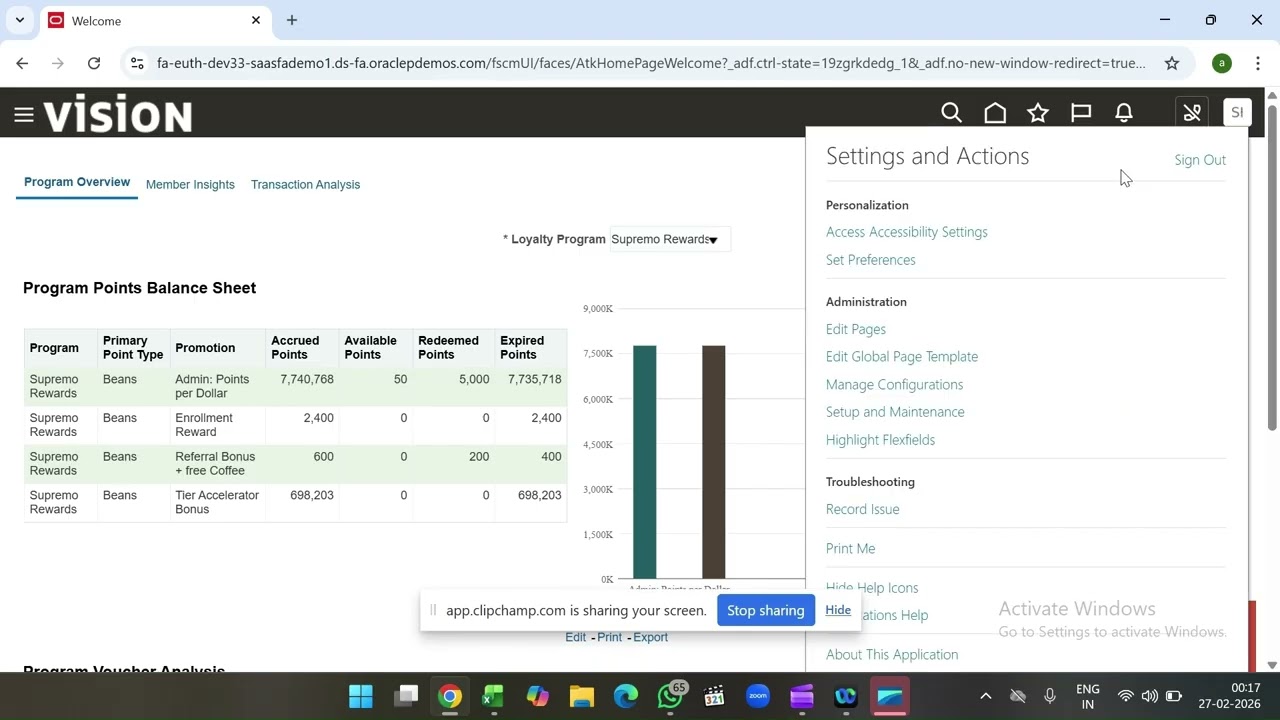Click Hide Help Icons
Viewport: 1280px width, 720px height.
872,588
